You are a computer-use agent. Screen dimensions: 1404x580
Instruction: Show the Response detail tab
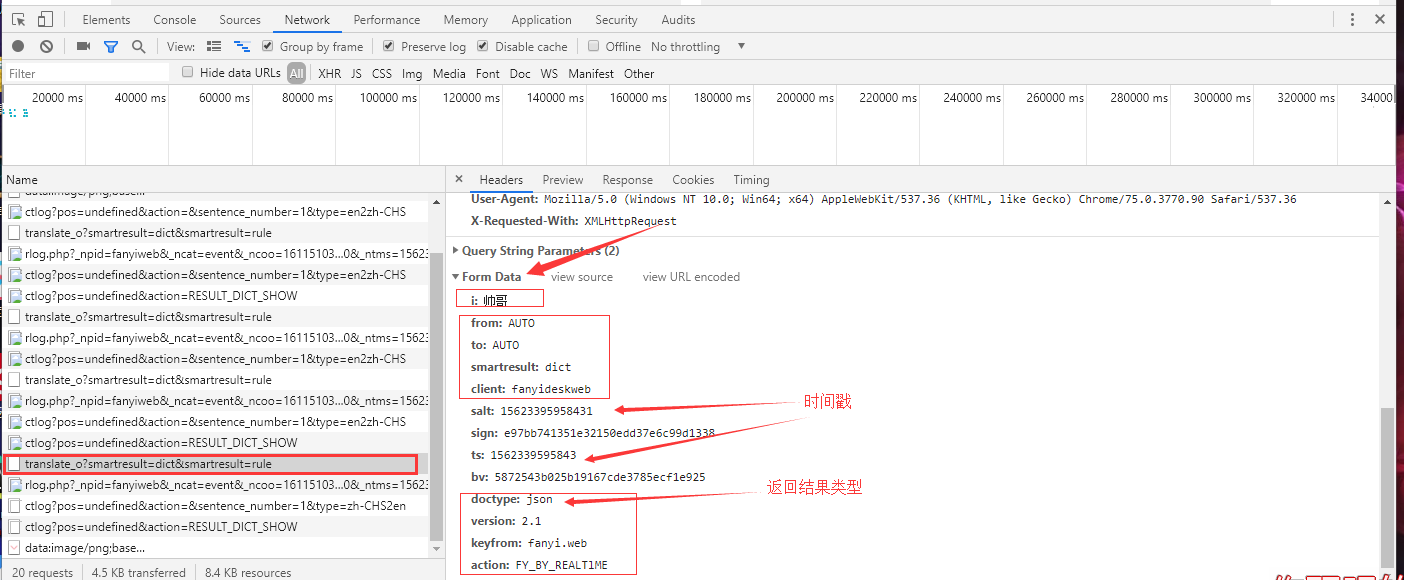(628, 180)
